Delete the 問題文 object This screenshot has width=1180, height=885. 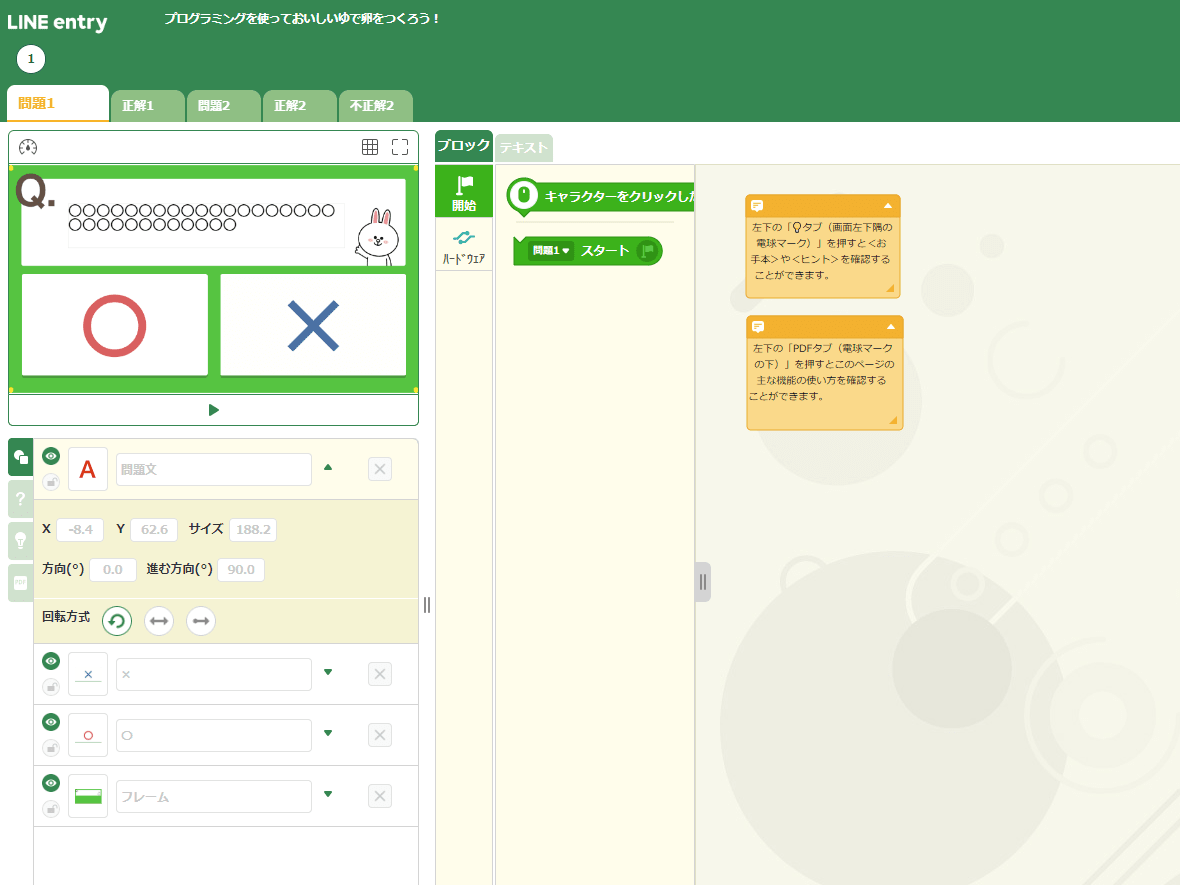click(x=380, y=470)
